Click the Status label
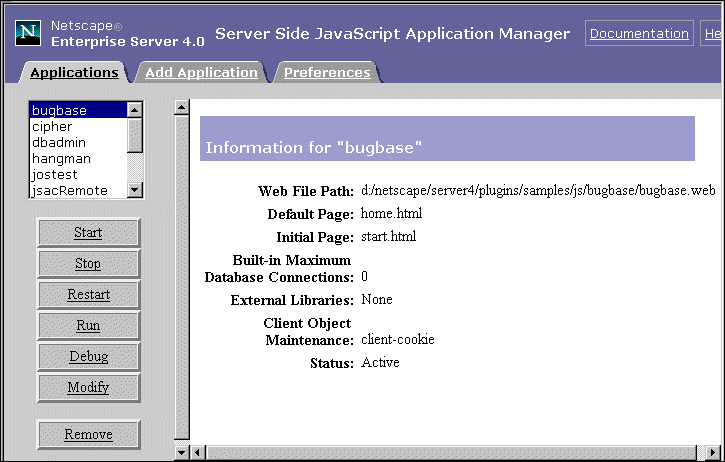This screenshot has height=462, width=725. 332,363
